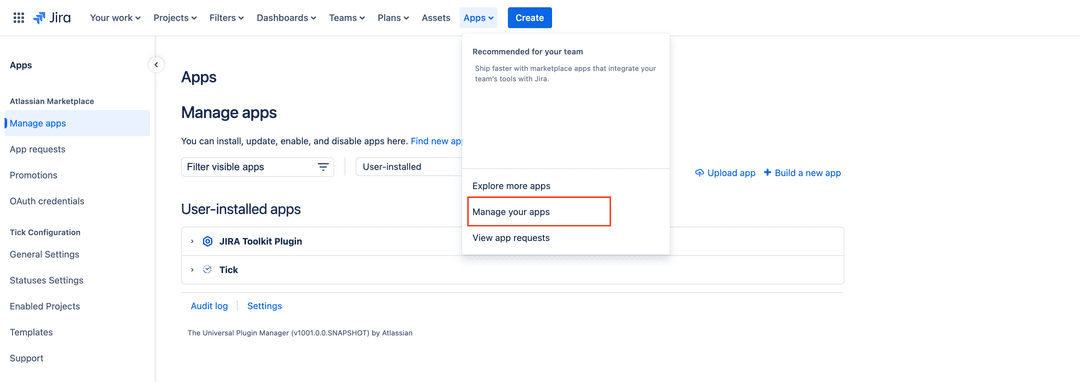Click the Universal Plugin Manager version text

point(300,333)
